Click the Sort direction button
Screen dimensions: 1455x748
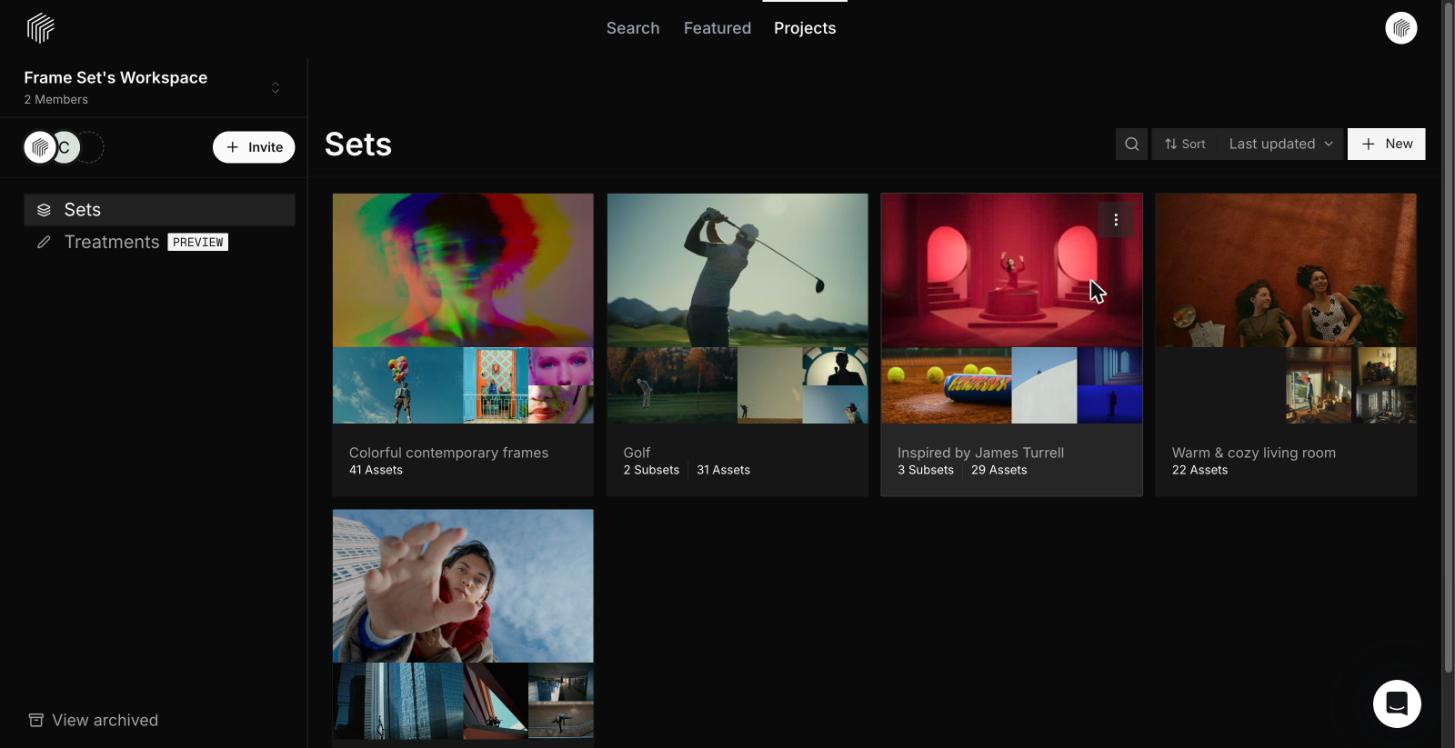tap(1185, 144)
